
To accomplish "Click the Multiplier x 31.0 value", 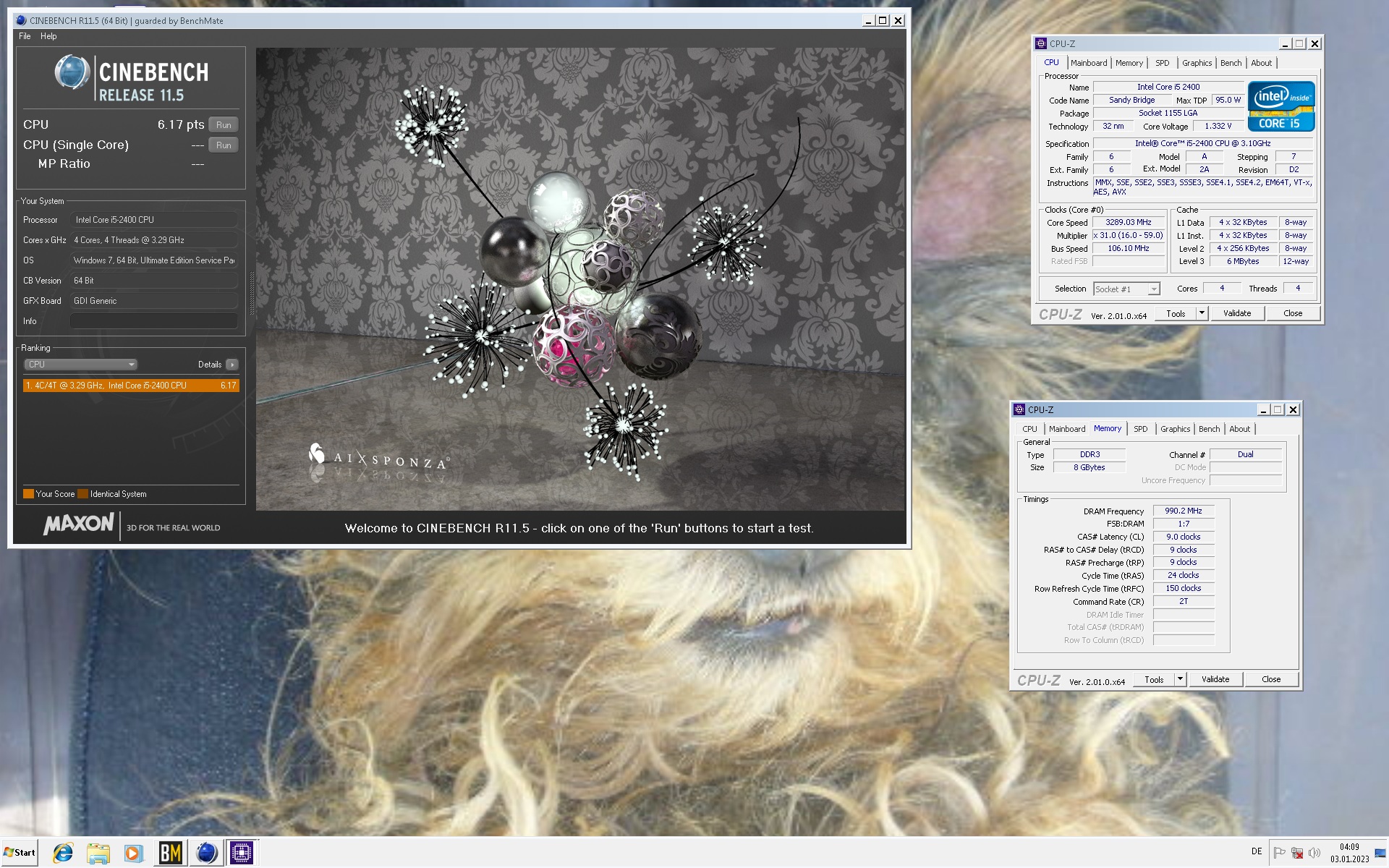I will [1129, 235].
